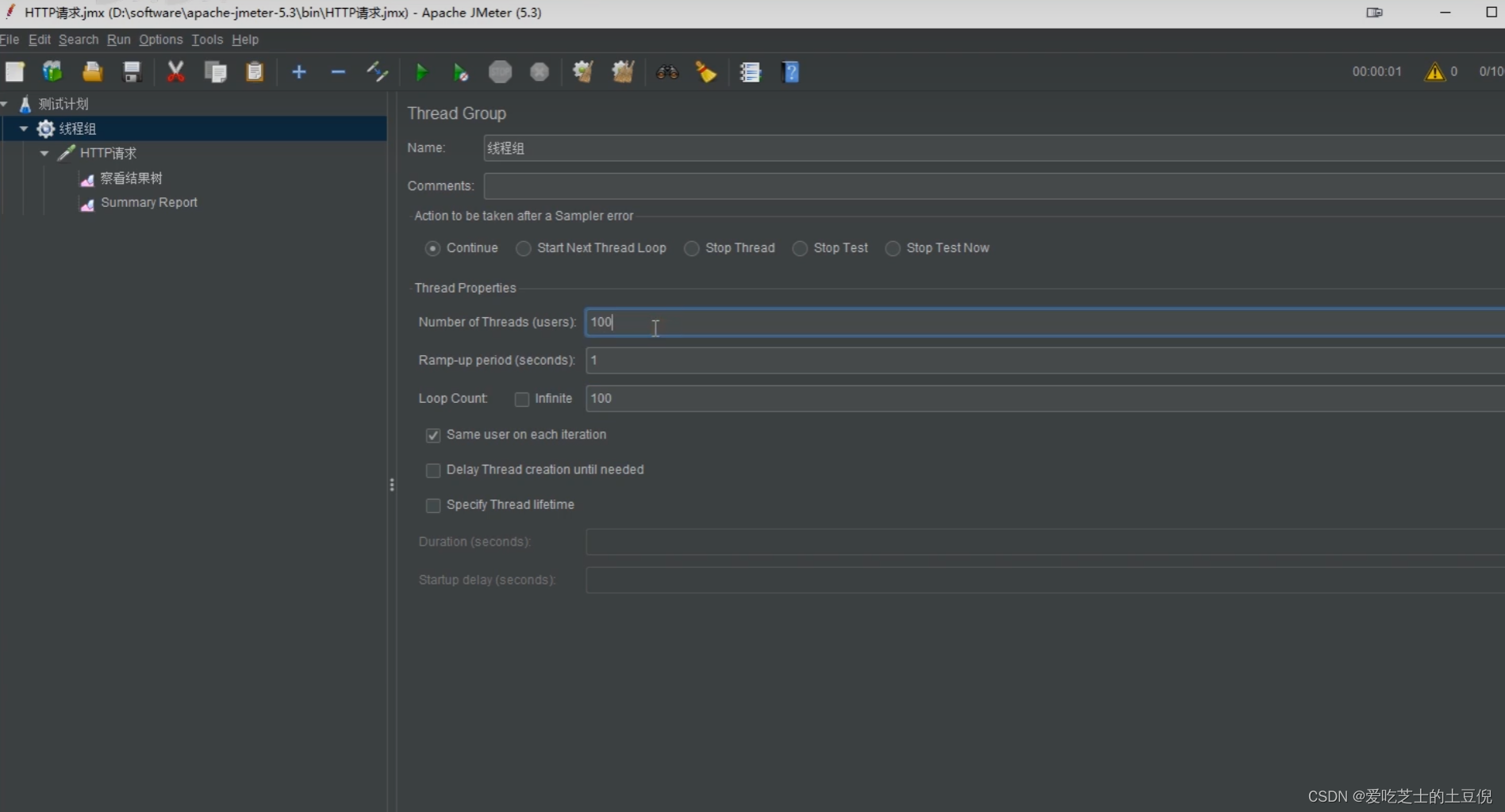
Task: Click the Shutdown test icon
Action: coord(539,72)
